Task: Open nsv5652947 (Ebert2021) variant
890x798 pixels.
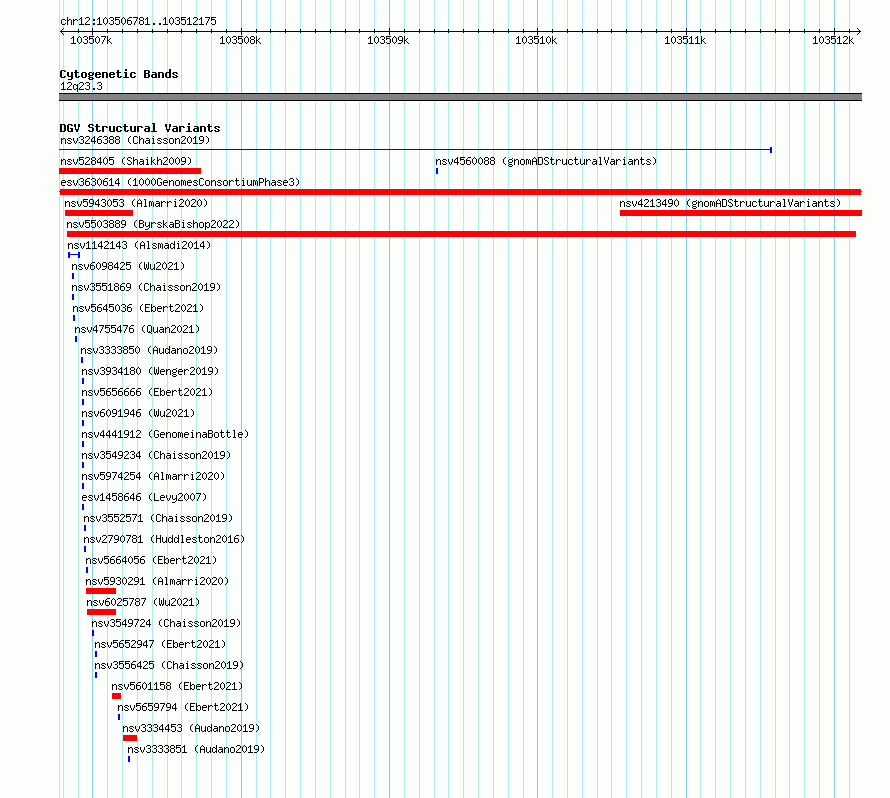Action: [x=160, y=644]
